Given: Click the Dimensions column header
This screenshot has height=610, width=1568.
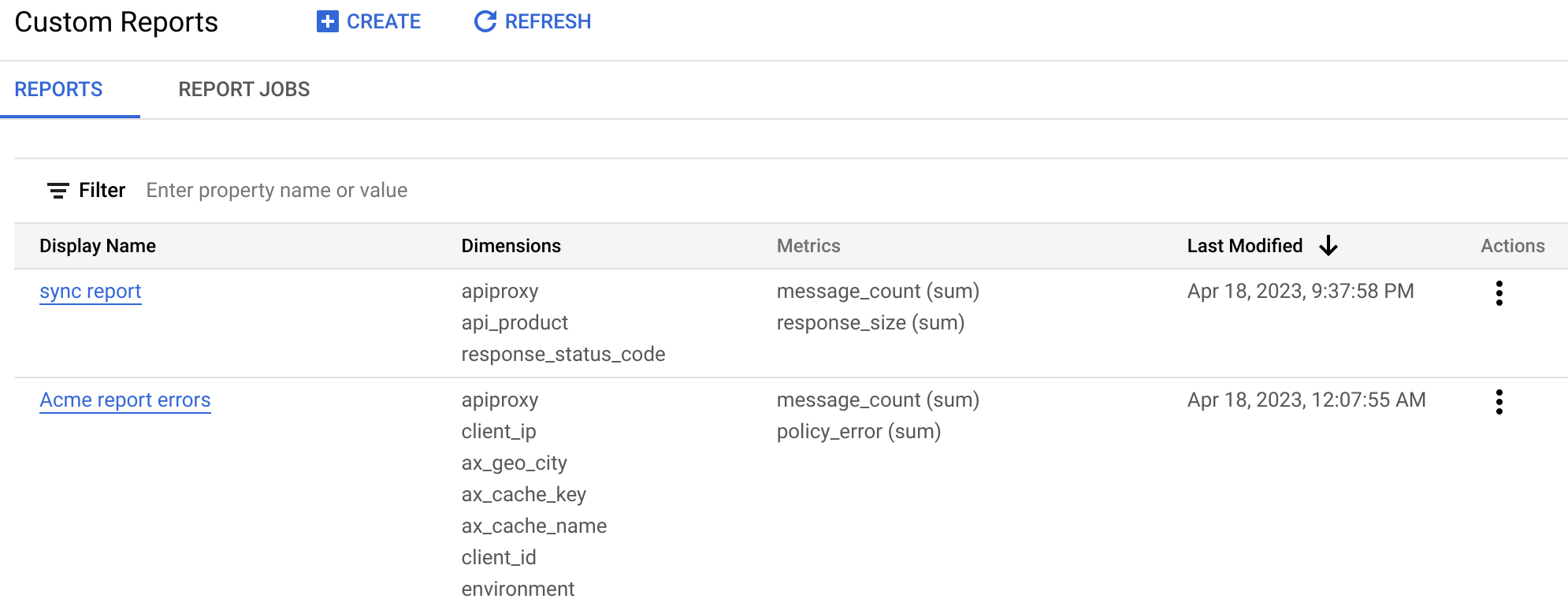Looking at the screenshot, I should click(x=511, y=246).
